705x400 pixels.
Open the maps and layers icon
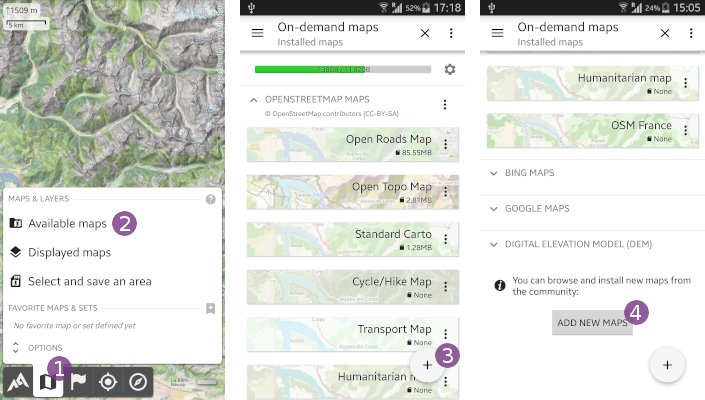click(48, 382)
